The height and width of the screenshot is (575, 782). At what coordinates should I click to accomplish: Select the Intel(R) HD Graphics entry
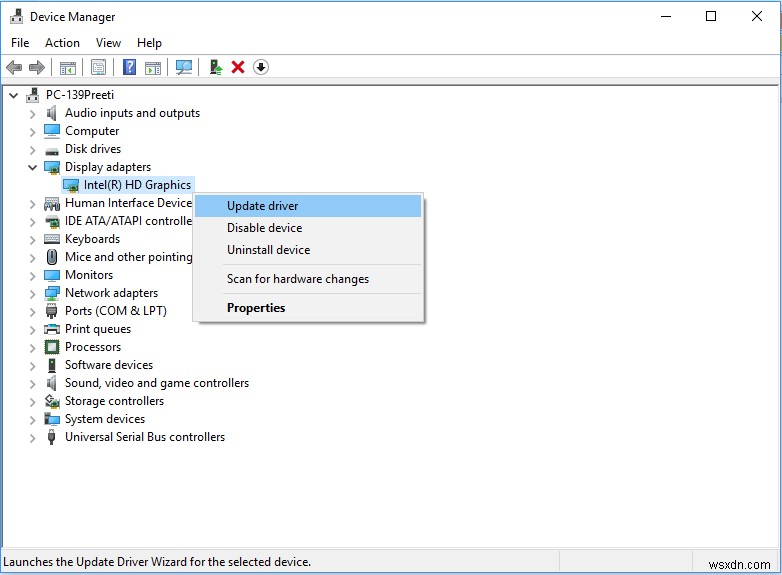coord(137,185)
